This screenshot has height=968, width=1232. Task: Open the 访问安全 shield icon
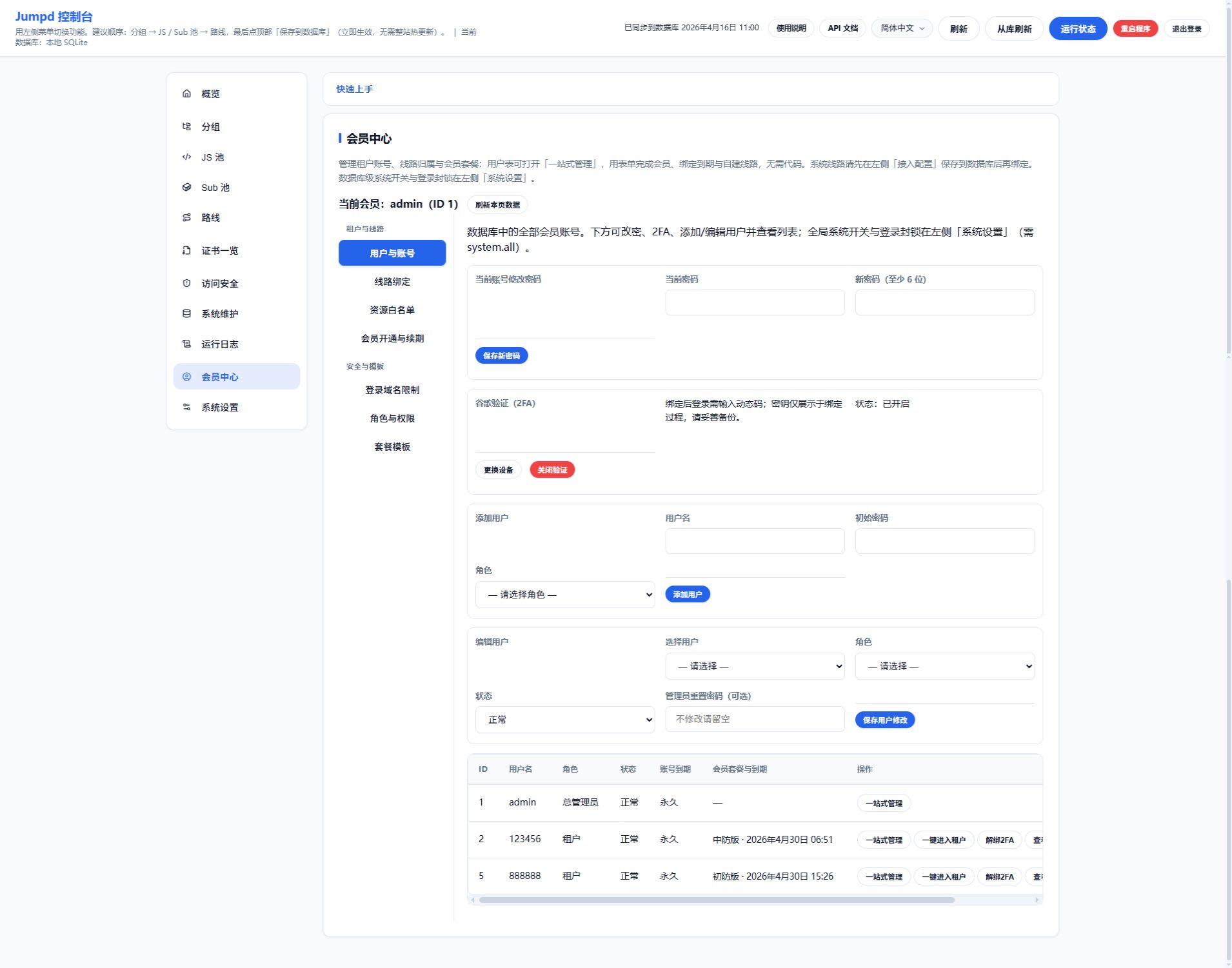186,283
